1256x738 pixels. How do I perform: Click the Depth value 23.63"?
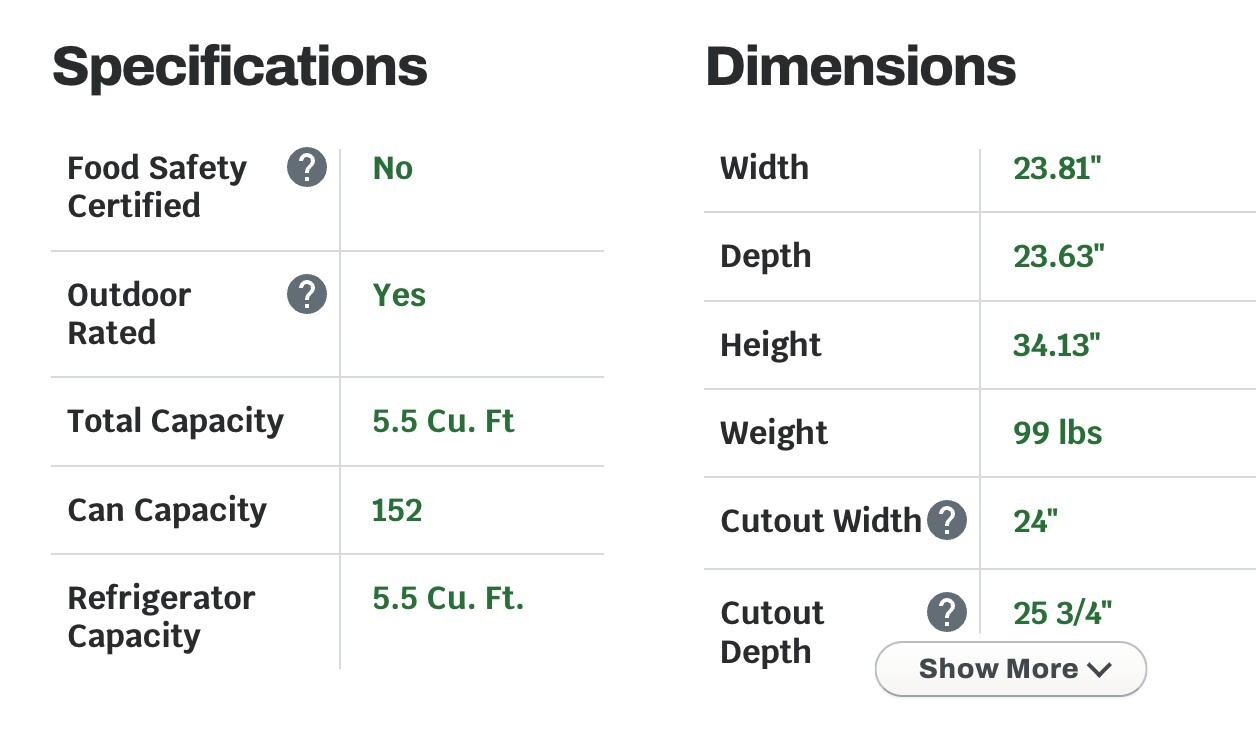tap(1059, 256)
